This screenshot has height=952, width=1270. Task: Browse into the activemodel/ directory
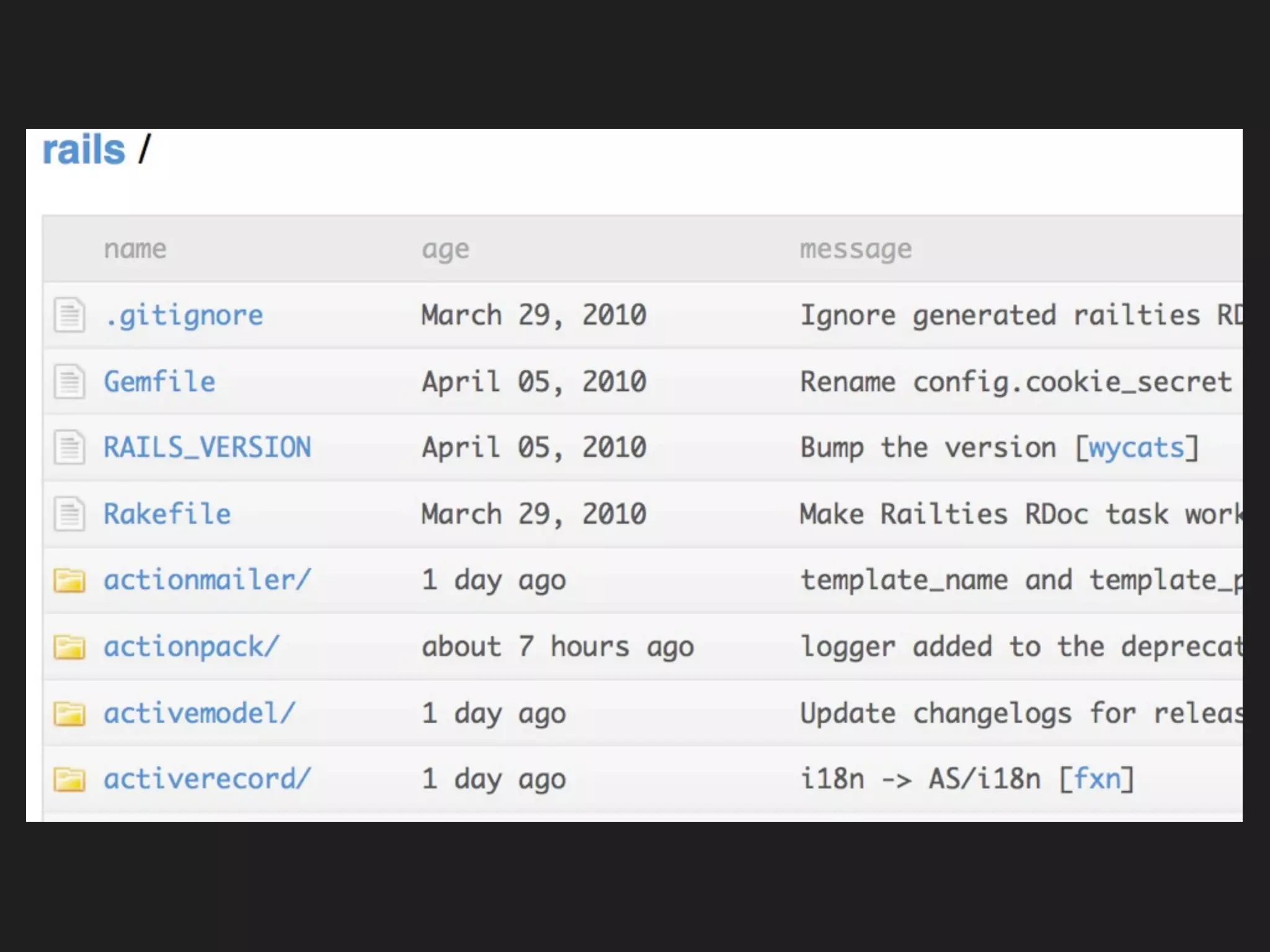(x=199, y=713)
